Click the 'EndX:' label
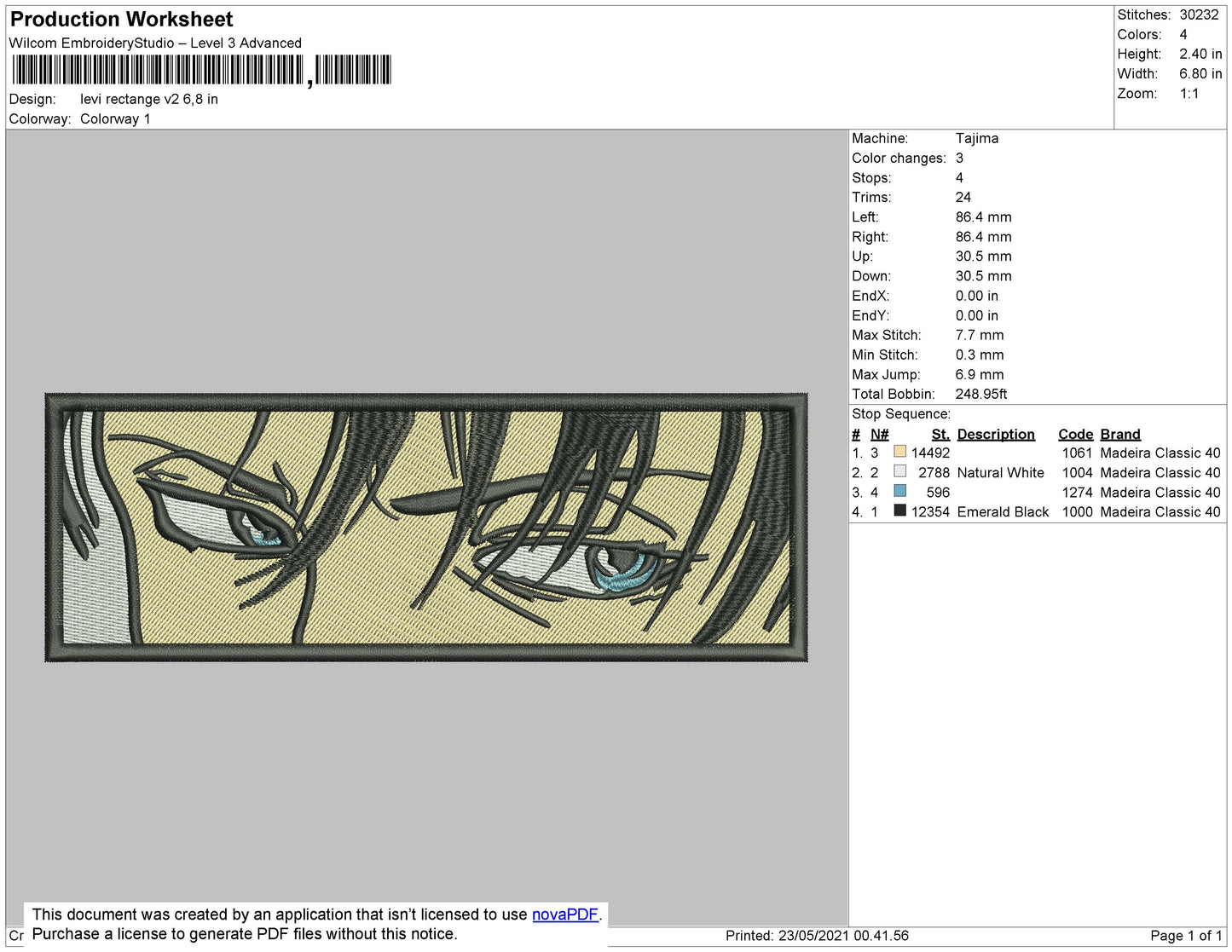The width and height of the screenshot is (1232, 952). (x=870, y=297)
